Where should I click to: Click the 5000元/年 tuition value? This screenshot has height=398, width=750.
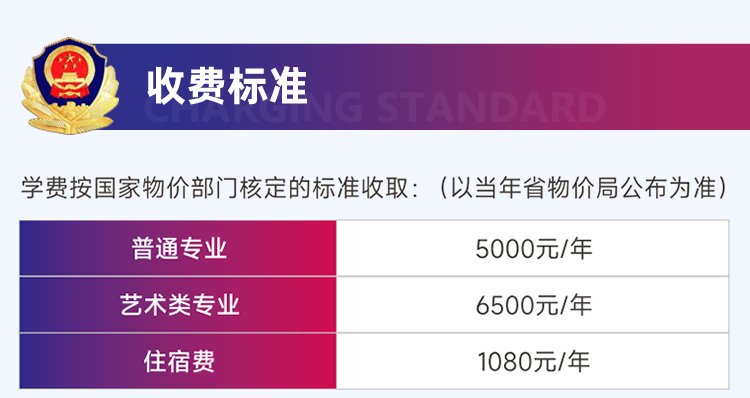point(534,249)
